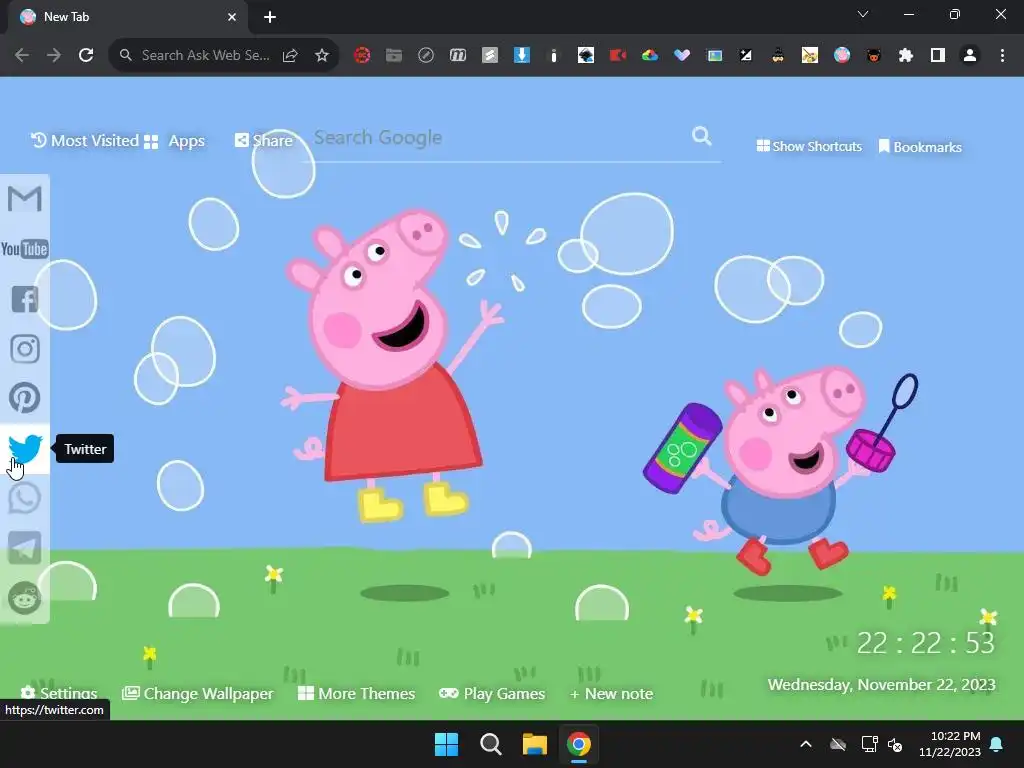Click the magnifier icon in Search Google bar

click(x=701, y=136)
